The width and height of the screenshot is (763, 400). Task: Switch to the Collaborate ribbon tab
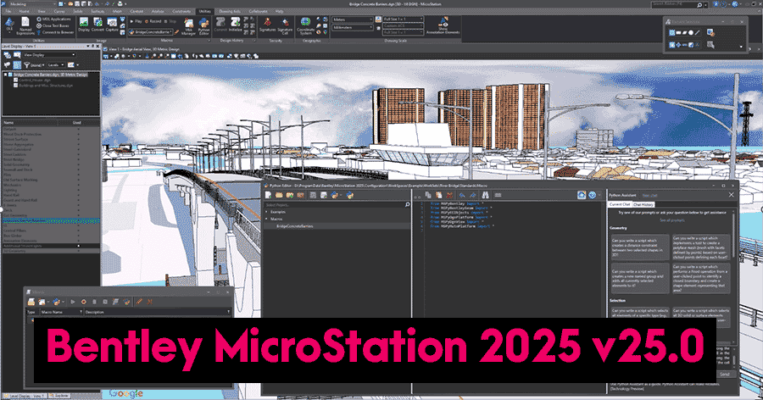coord(258,11)
